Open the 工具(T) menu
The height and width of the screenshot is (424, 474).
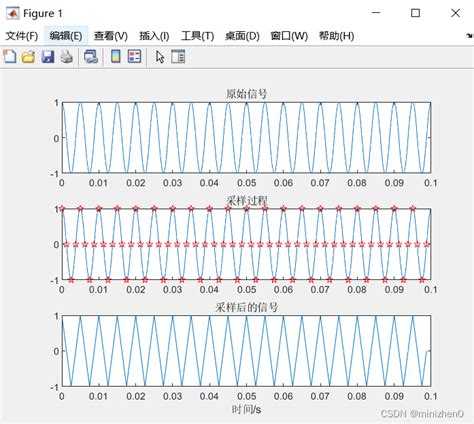coord(197,36)
